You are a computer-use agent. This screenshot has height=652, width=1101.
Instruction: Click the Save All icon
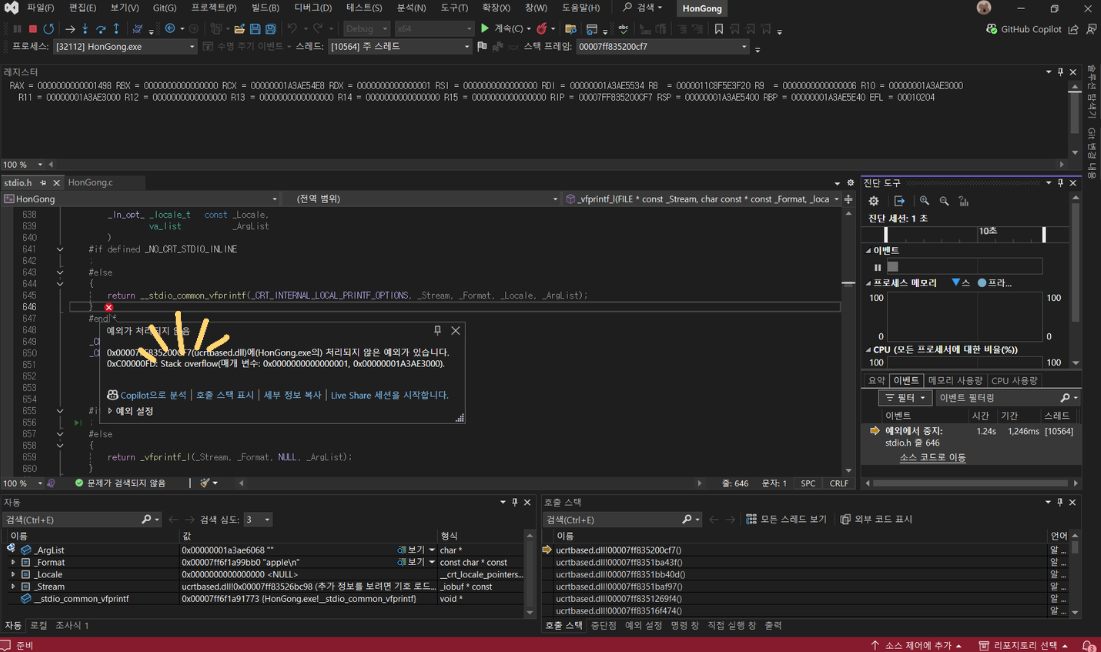[270, 29]
